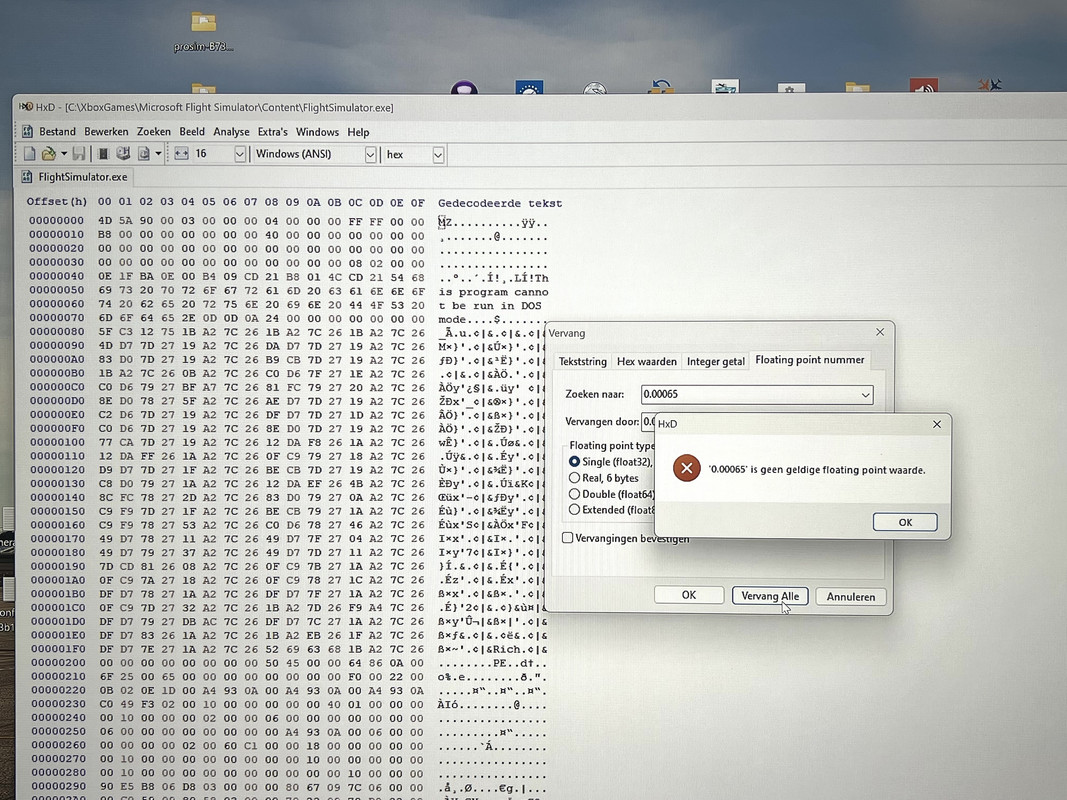Viewport: 1067px width, 800px height.
Task: Click offset row 00000000
Action: 56,220
